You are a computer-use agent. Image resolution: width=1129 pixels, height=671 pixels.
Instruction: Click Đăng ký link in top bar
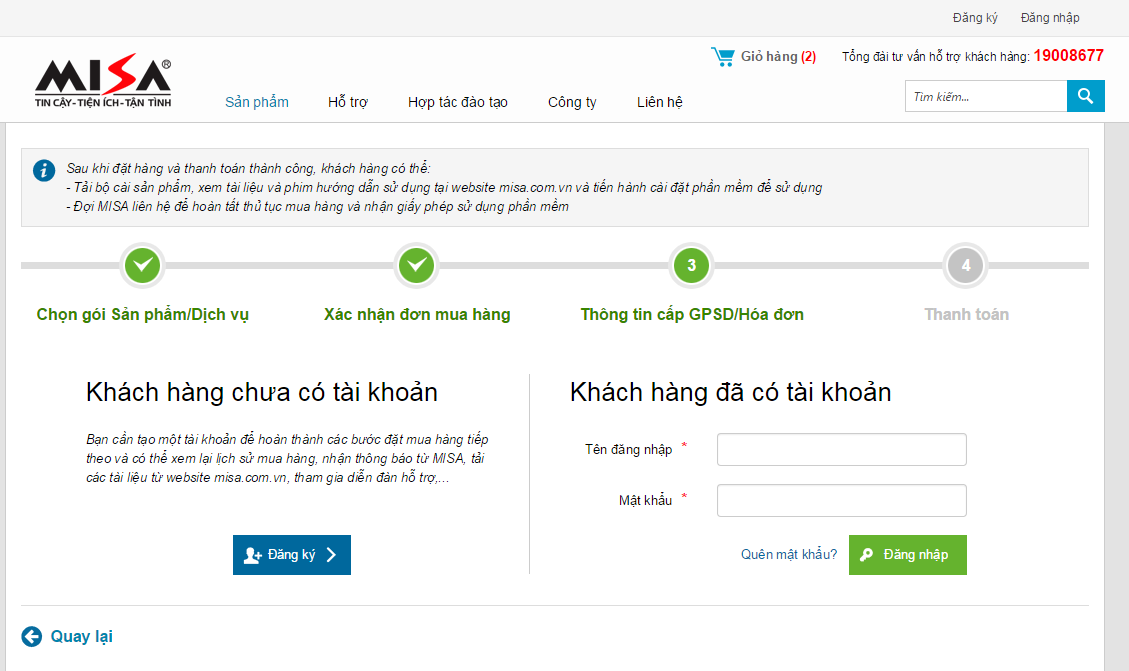(x=975, y=18)
